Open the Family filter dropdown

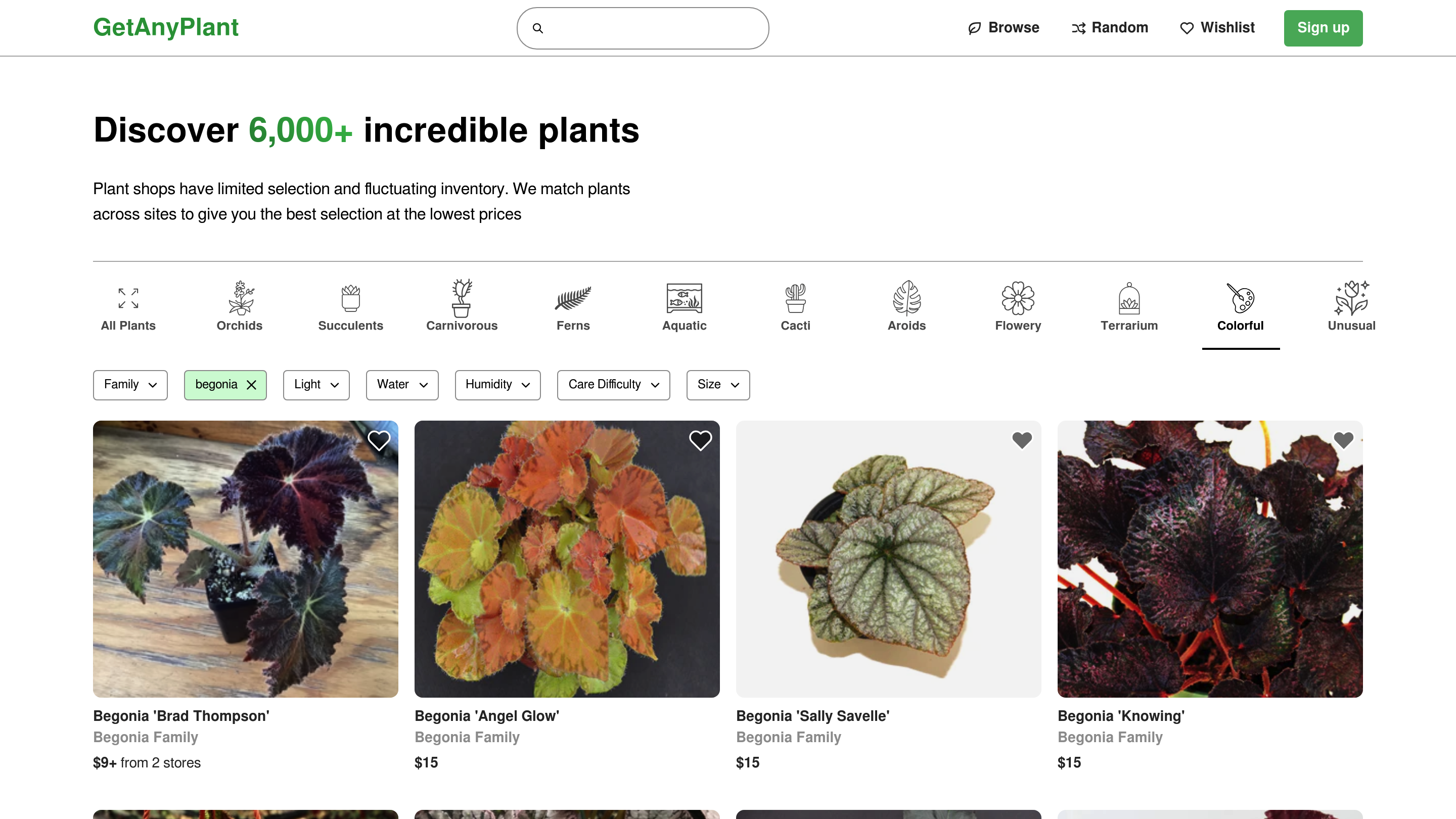(x=129, y=385)
